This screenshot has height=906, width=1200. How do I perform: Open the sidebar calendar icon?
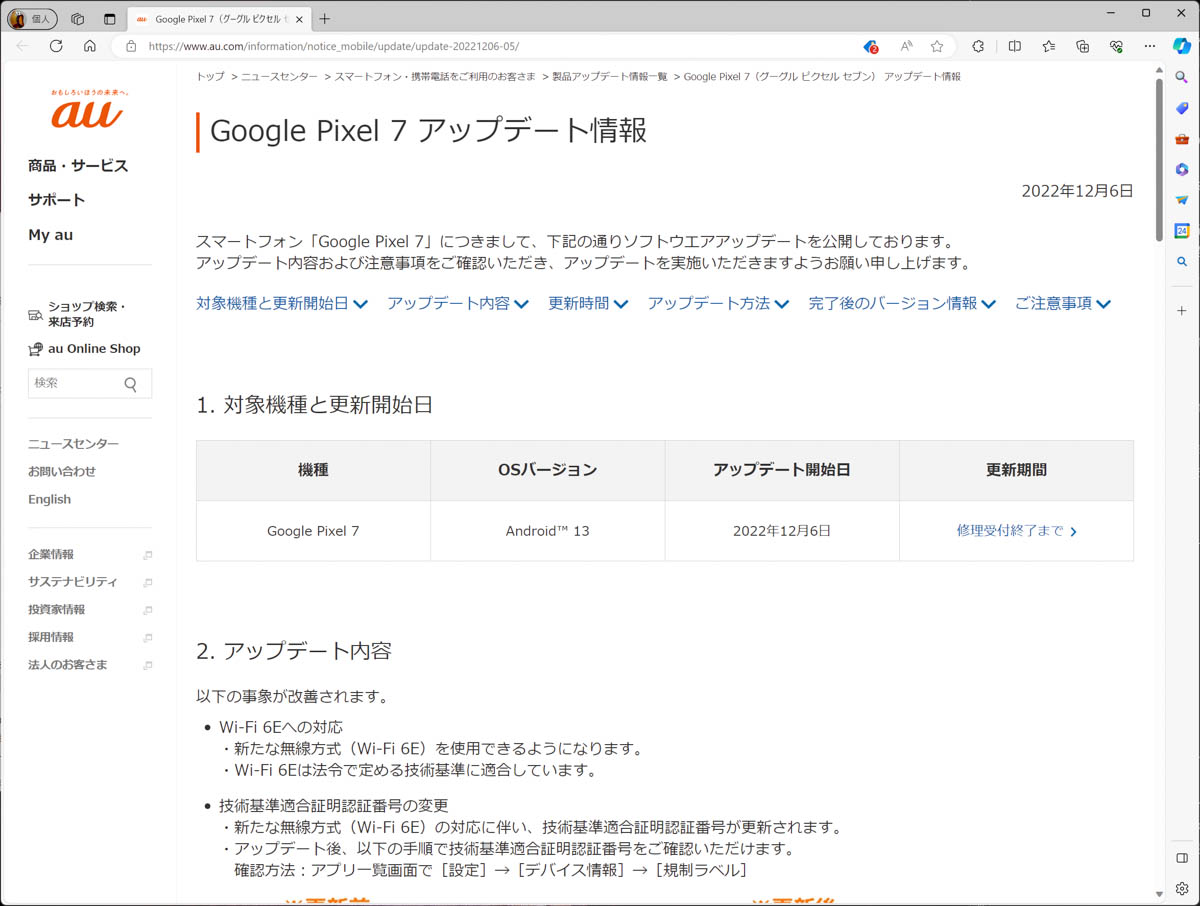coord(1182,231)
